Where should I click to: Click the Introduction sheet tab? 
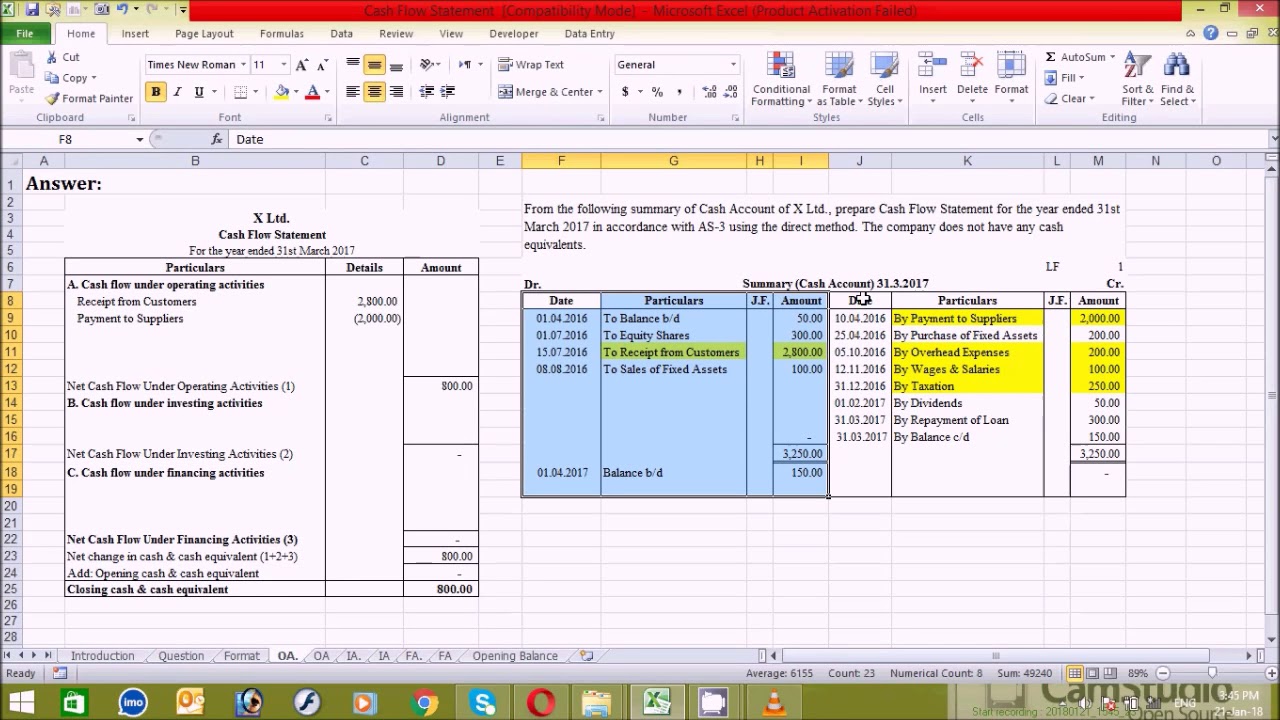[x=102, y=656]
